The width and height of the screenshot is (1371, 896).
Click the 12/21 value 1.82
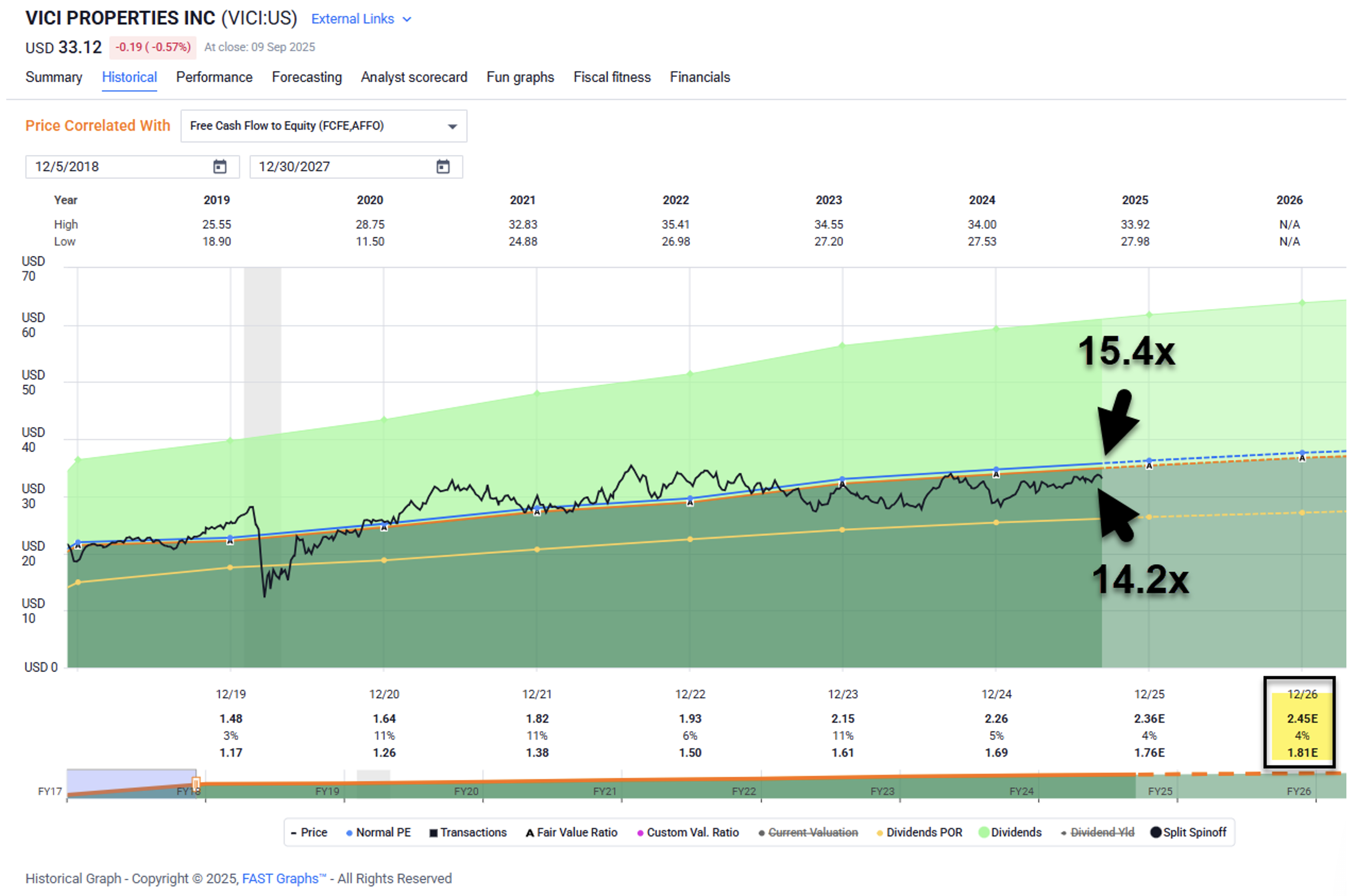(537, 719)
